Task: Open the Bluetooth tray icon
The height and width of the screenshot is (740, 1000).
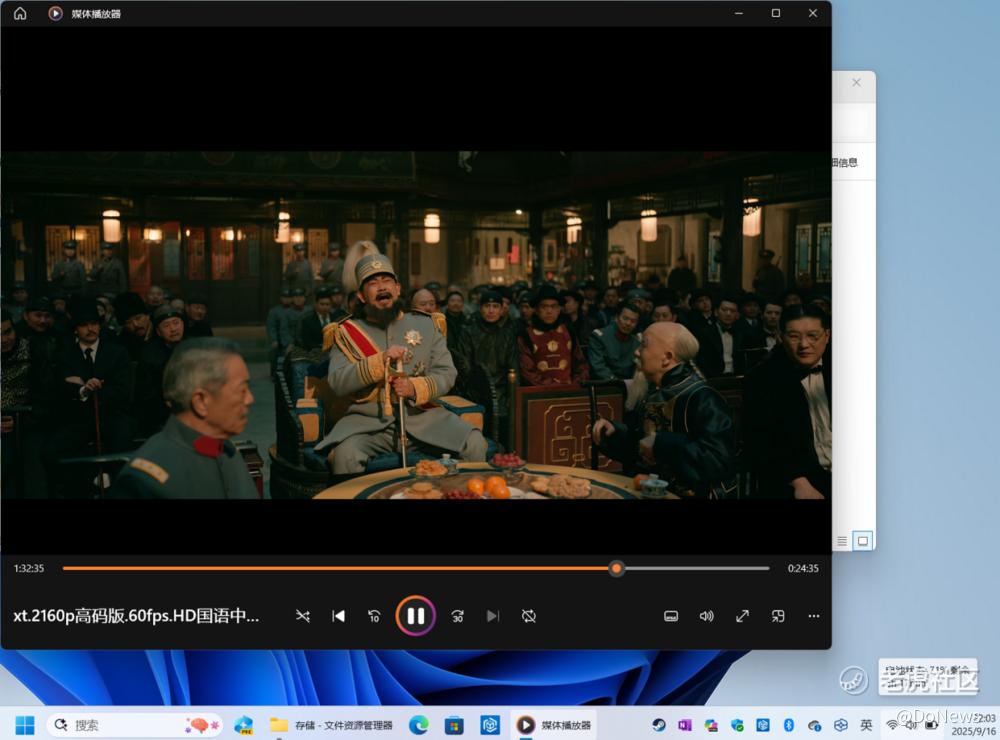Action: pyautogui.click(x=789, y=725)
